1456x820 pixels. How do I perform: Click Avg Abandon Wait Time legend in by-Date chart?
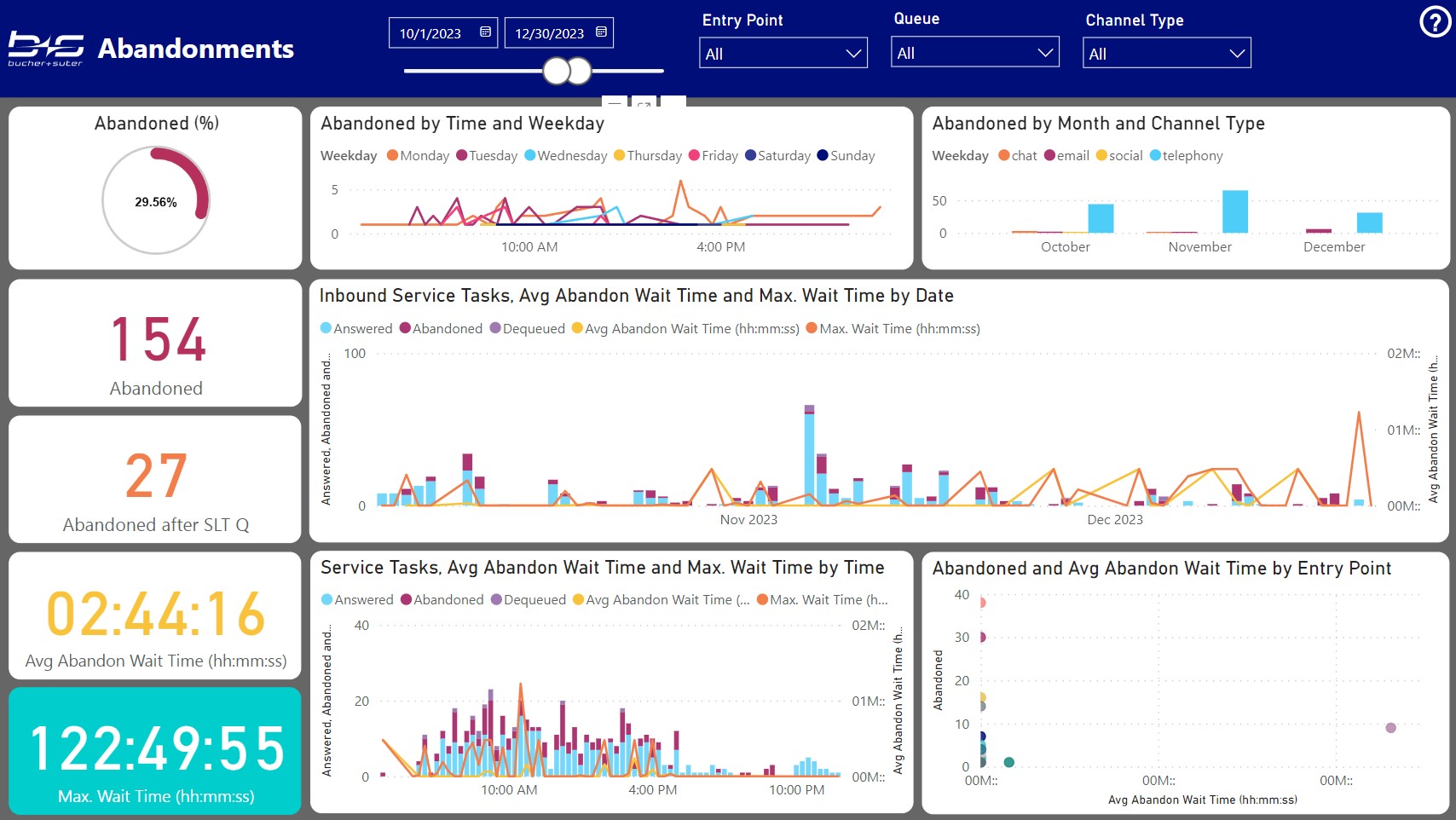pyautogui.click(x=685, y=328)
